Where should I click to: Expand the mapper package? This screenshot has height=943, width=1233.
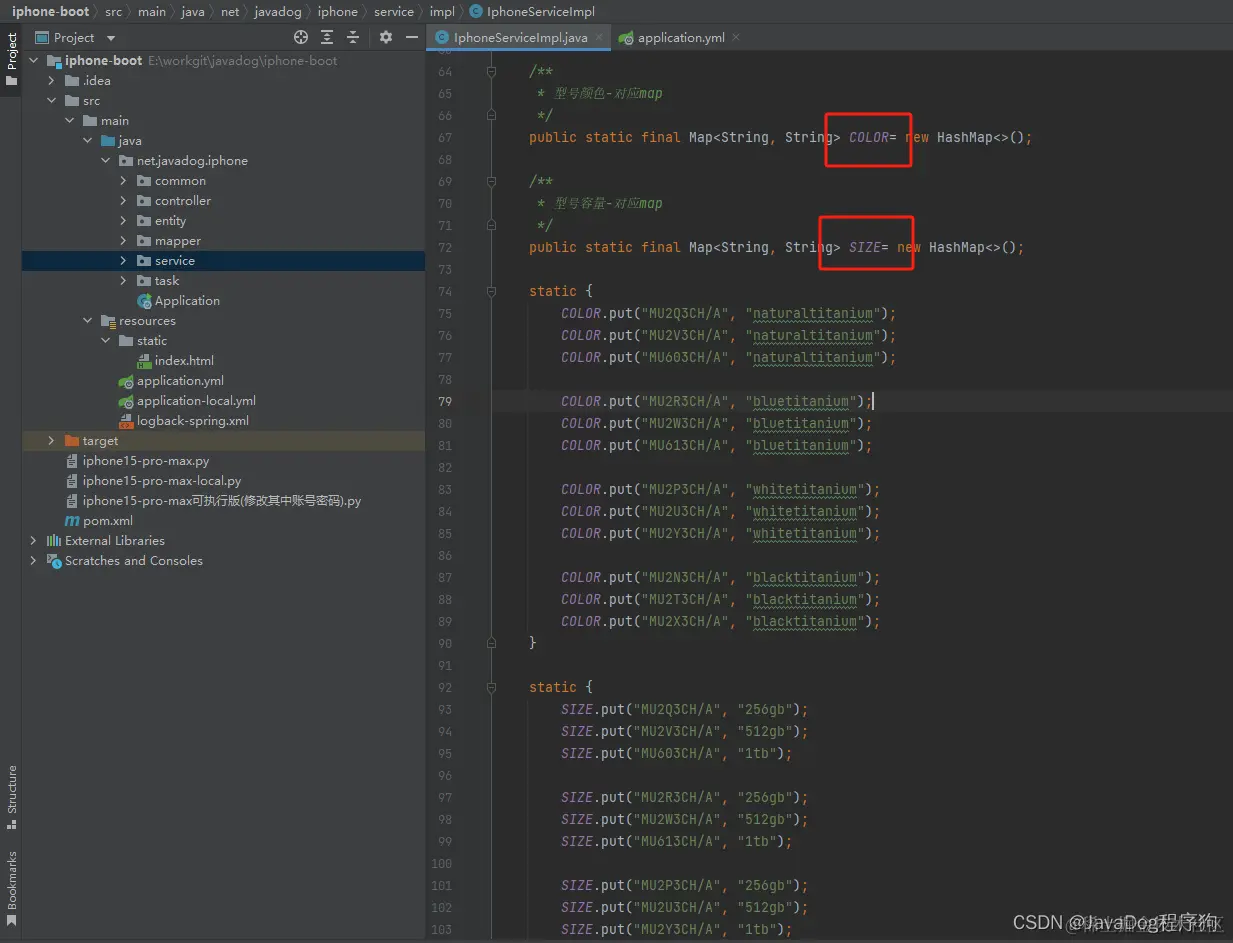(x=124, y=241)
